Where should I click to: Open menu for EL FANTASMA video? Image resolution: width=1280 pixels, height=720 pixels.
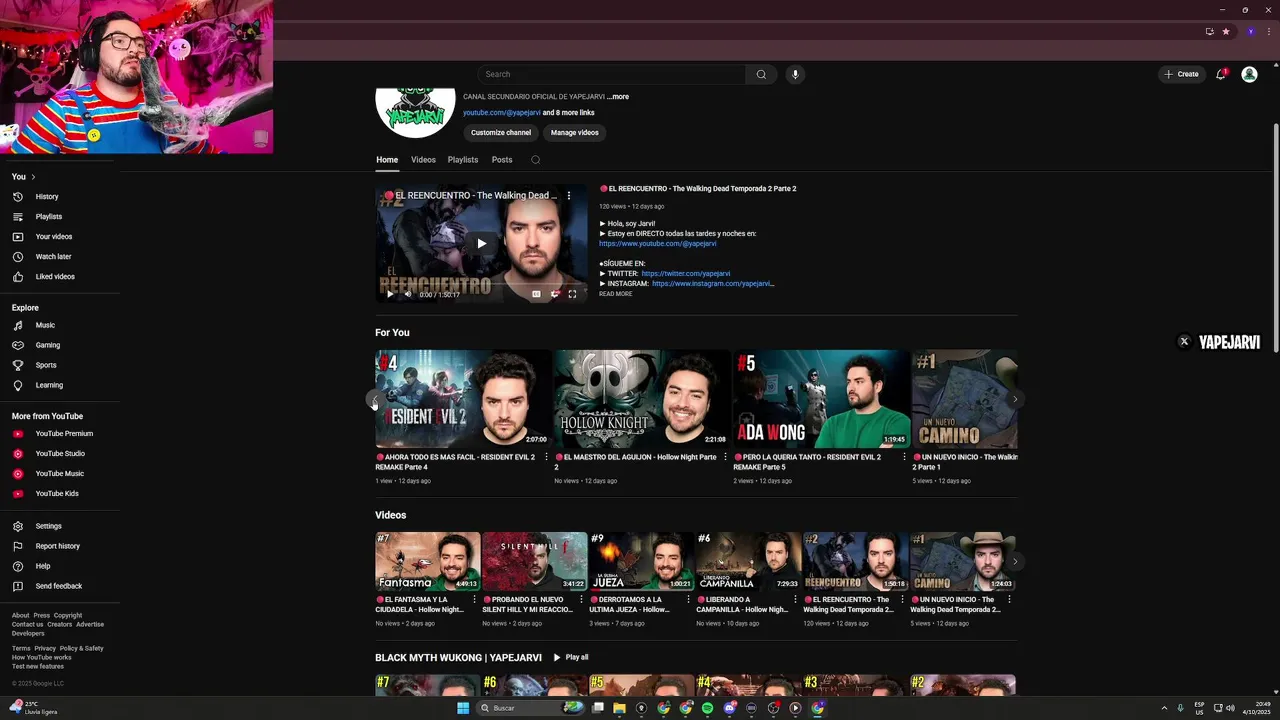point(473,600)
